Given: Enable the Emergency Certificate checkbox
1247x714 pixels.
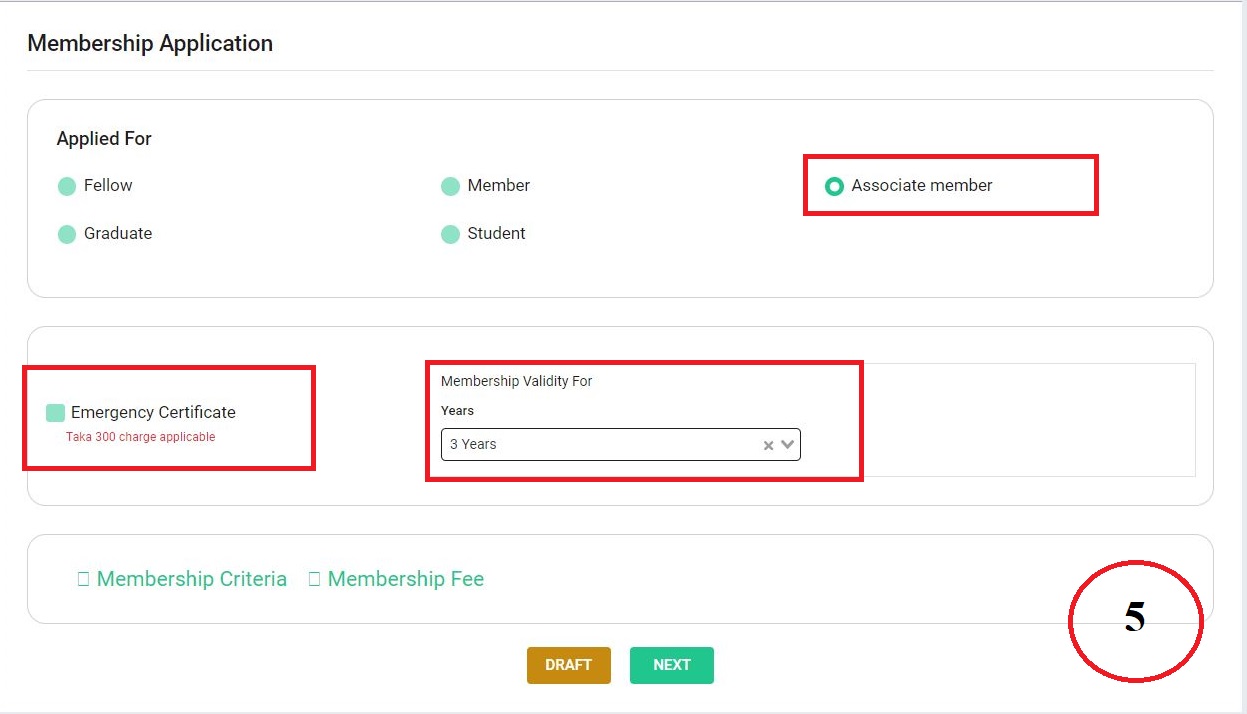Looking at the screenshot, I should 56,413.
